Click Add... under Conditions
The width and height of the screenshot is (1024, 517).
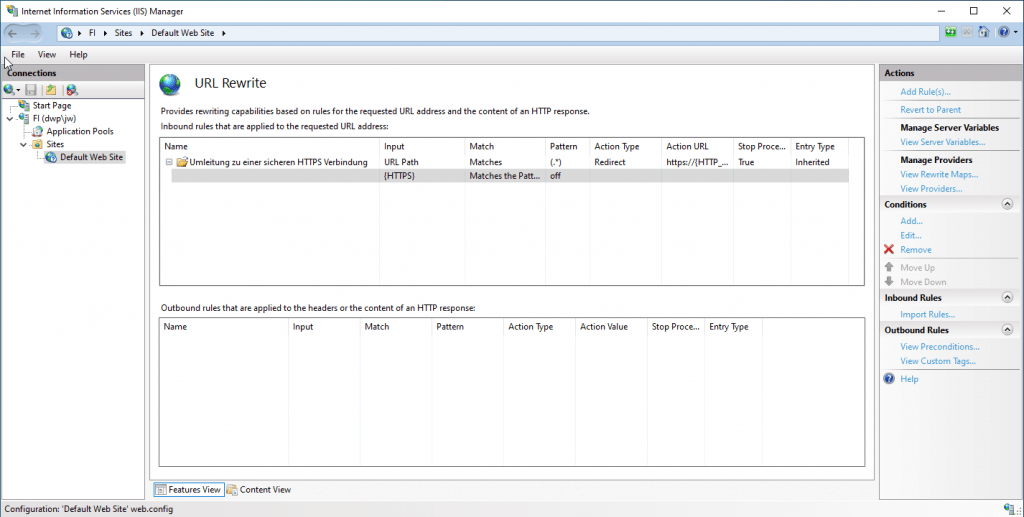point(911,221)
